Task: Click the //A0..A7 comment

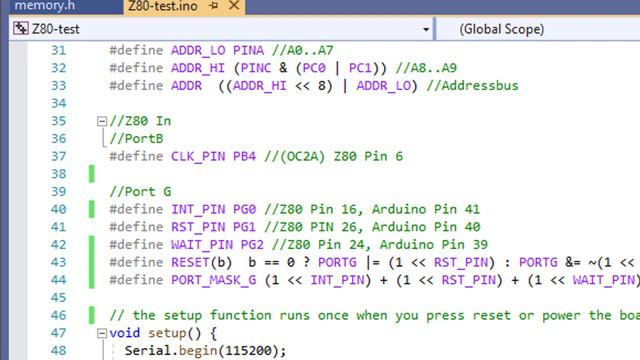Action: [302, 50]
